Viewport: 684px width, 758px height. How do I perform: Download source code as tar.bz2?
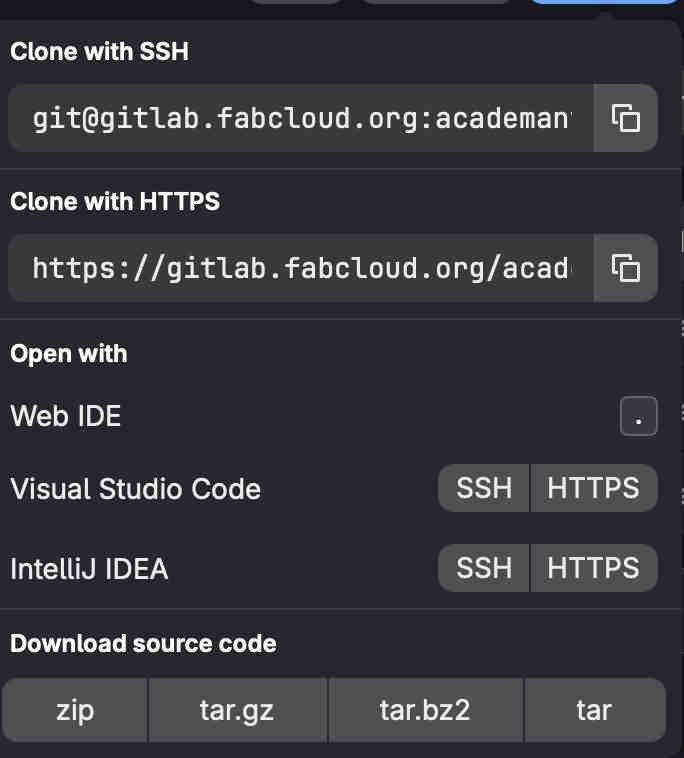pos(425,710)
